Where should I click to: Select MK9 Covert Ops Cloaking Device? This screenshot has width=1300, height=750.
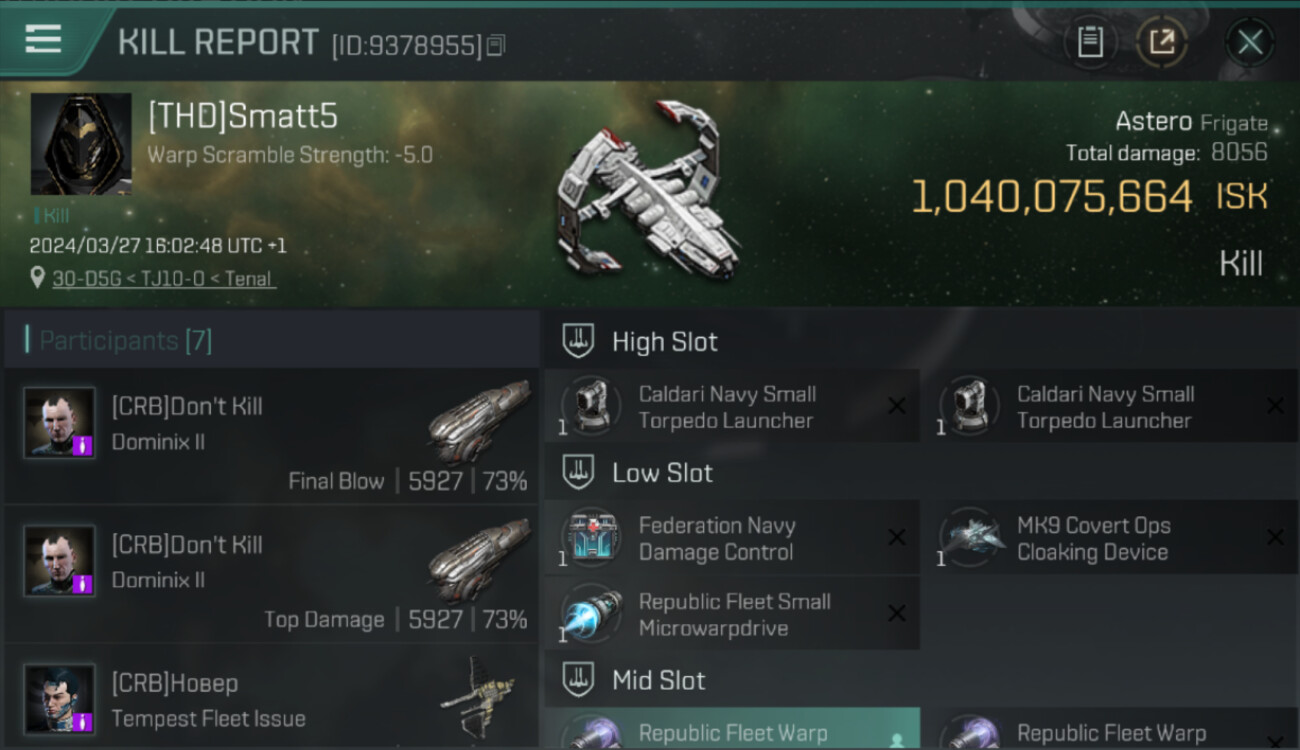click(1110, 538)
